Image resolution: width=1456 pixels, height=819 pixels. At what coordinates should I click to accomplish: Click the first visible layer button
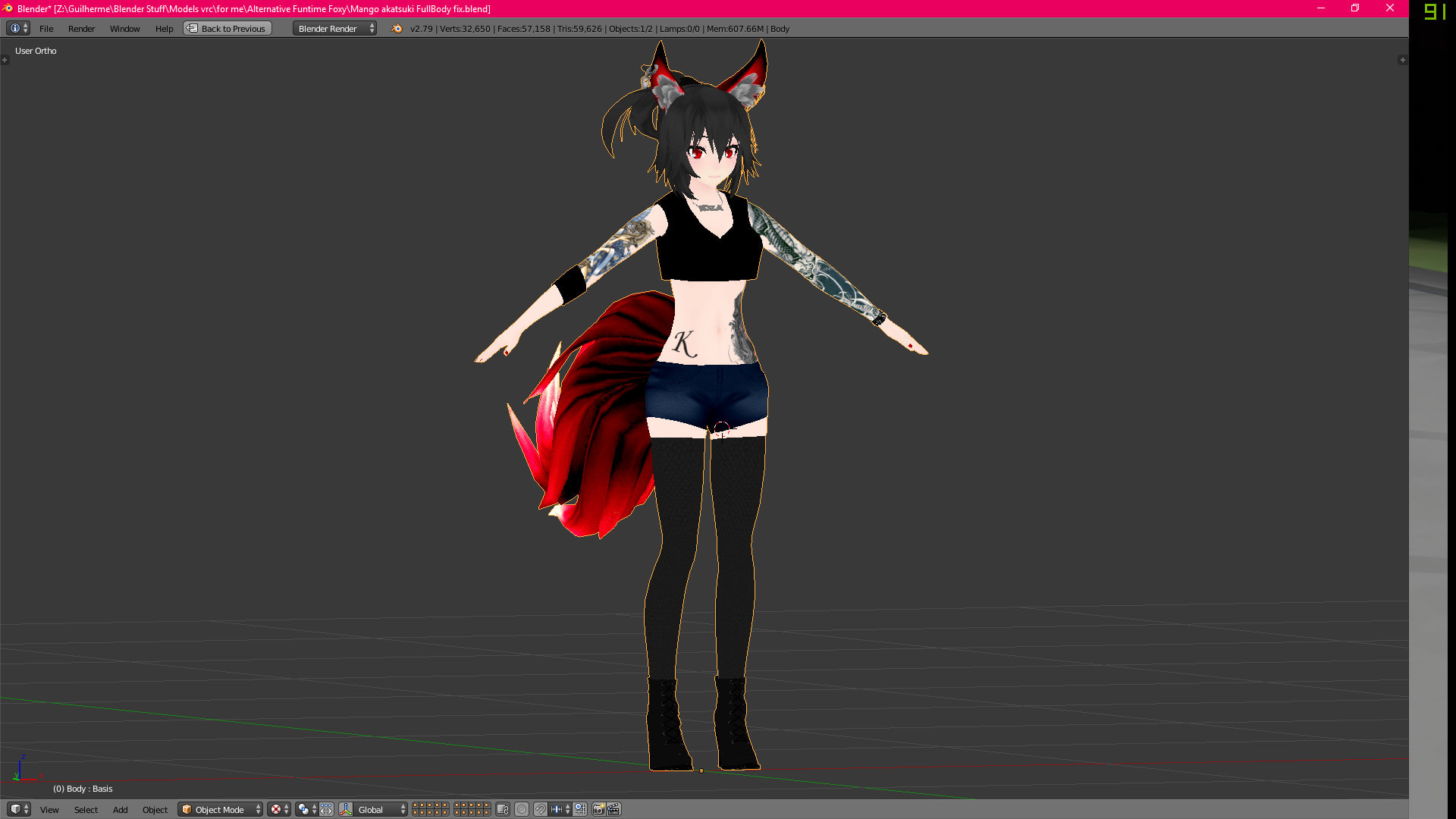[x=416, y=806]
